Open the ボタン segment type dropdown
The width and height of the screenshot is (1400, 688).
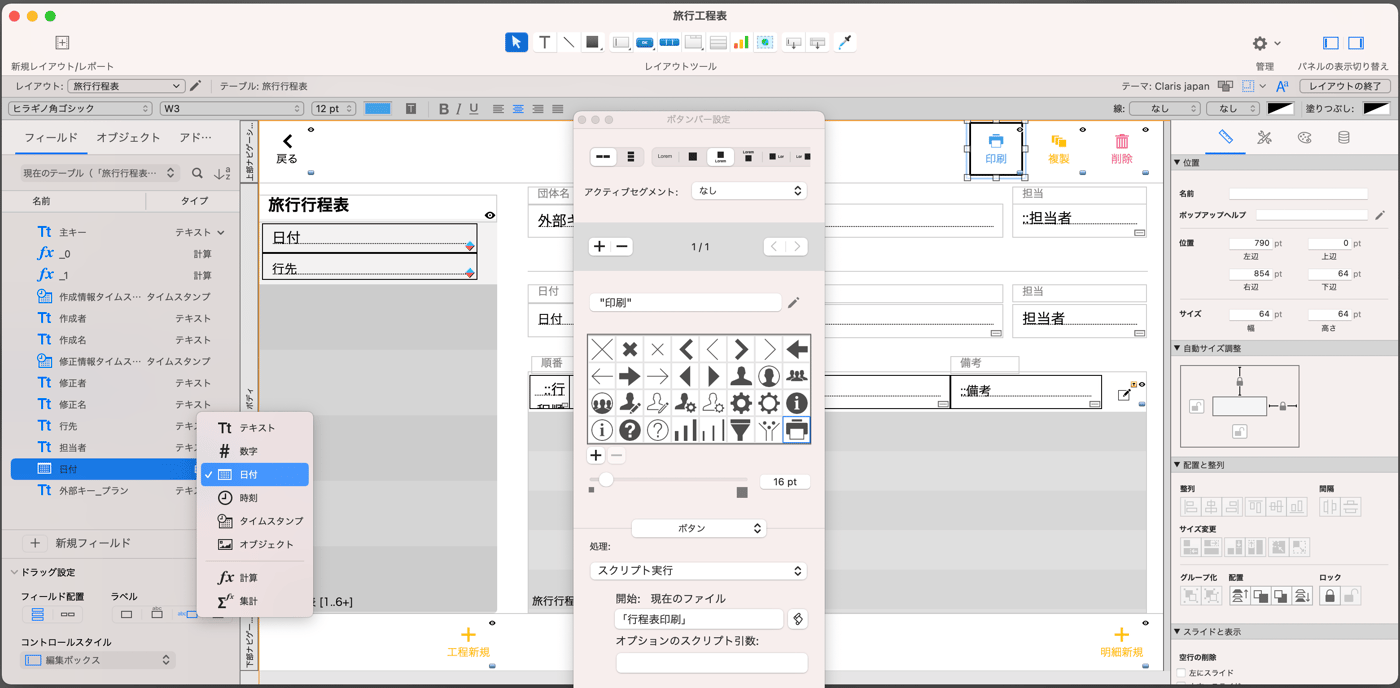click(698, 528)
